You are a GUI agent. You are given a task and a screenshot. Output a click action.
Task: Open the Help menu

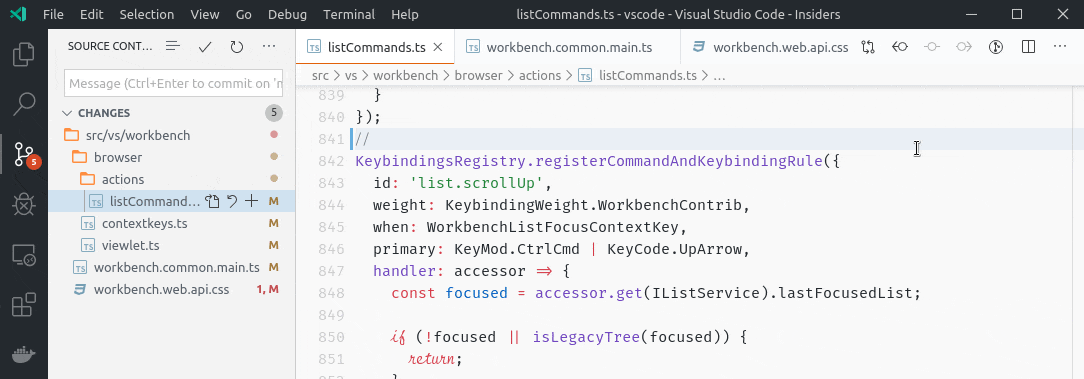click(404, 14)
